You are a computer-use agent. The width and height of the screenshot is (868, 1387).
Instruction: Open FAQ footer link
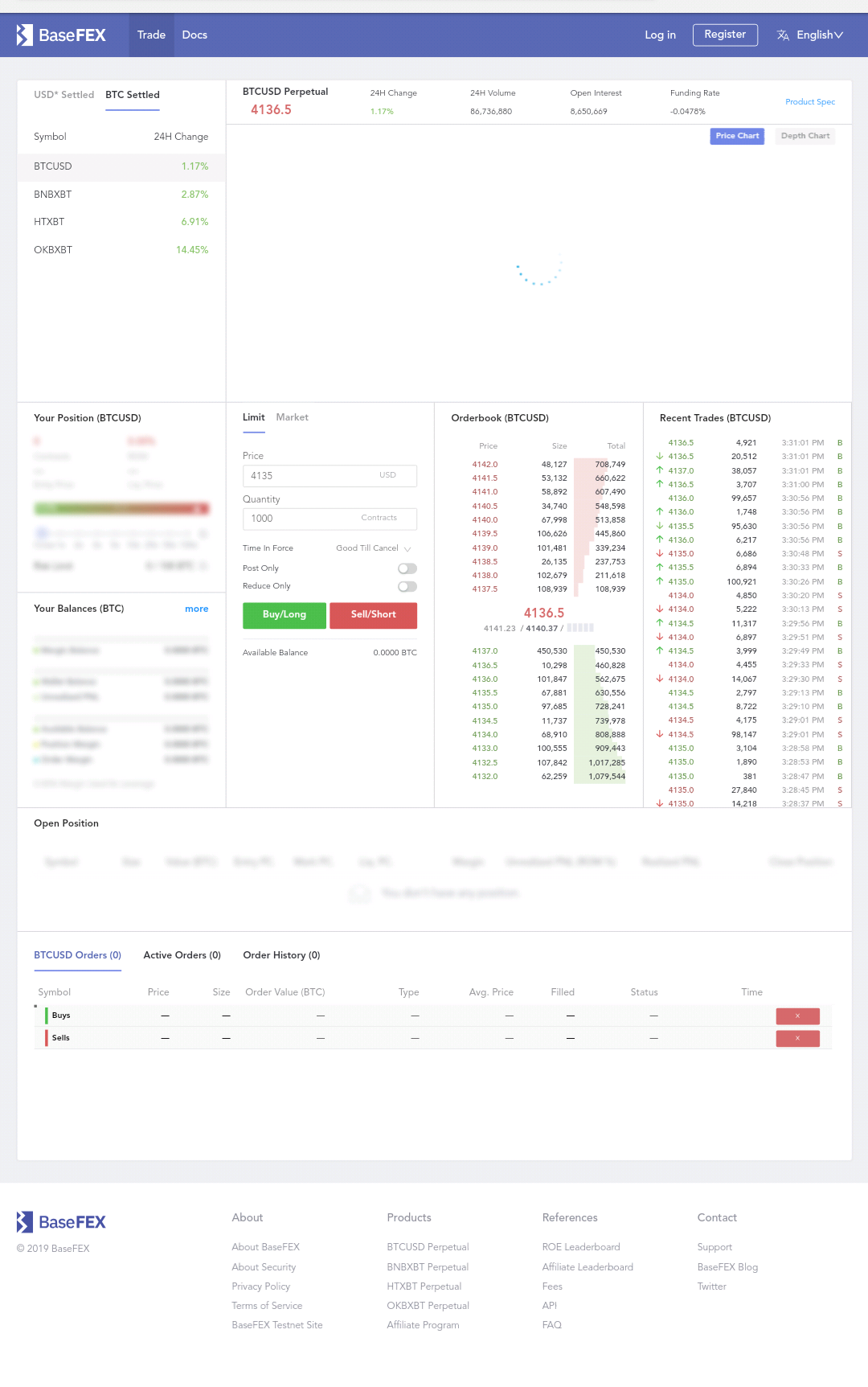(x=551, y=1325)
